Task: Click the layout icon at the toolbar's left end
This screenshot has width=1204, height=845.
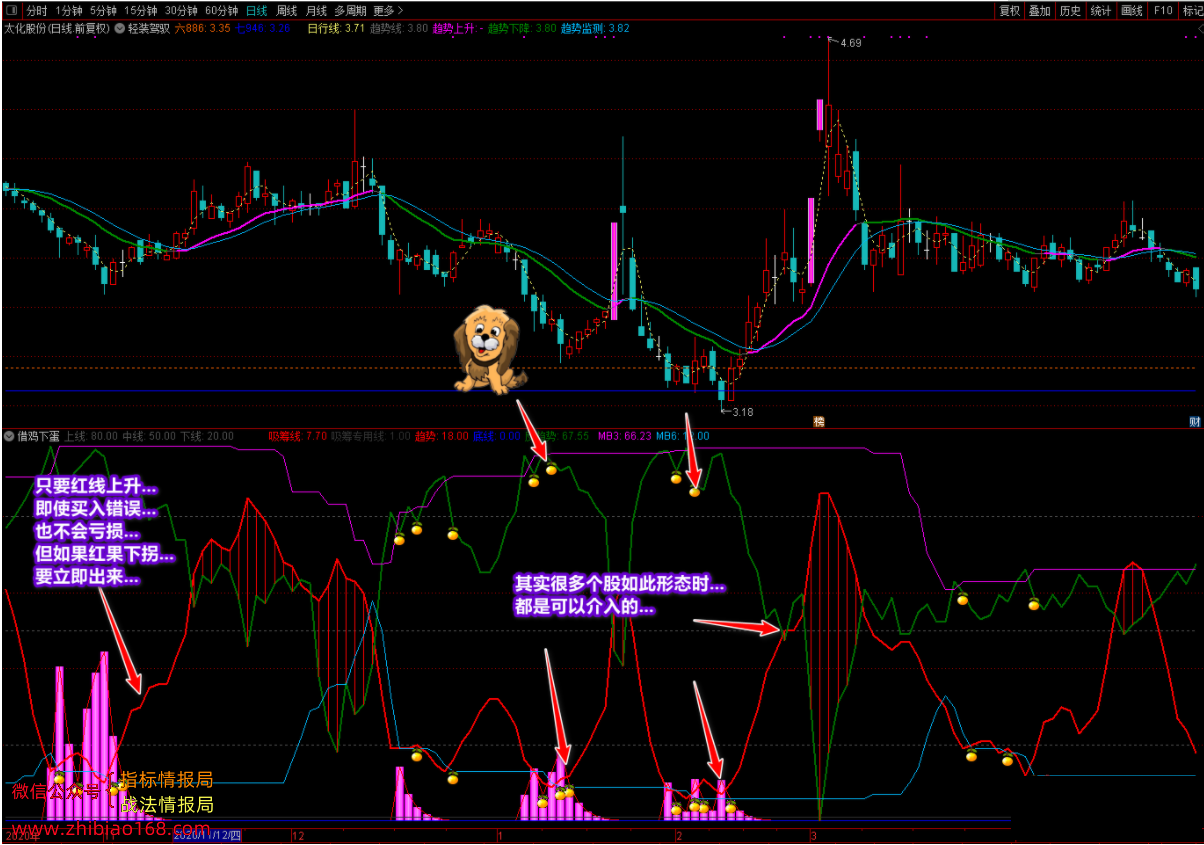Action: point(10,11)
